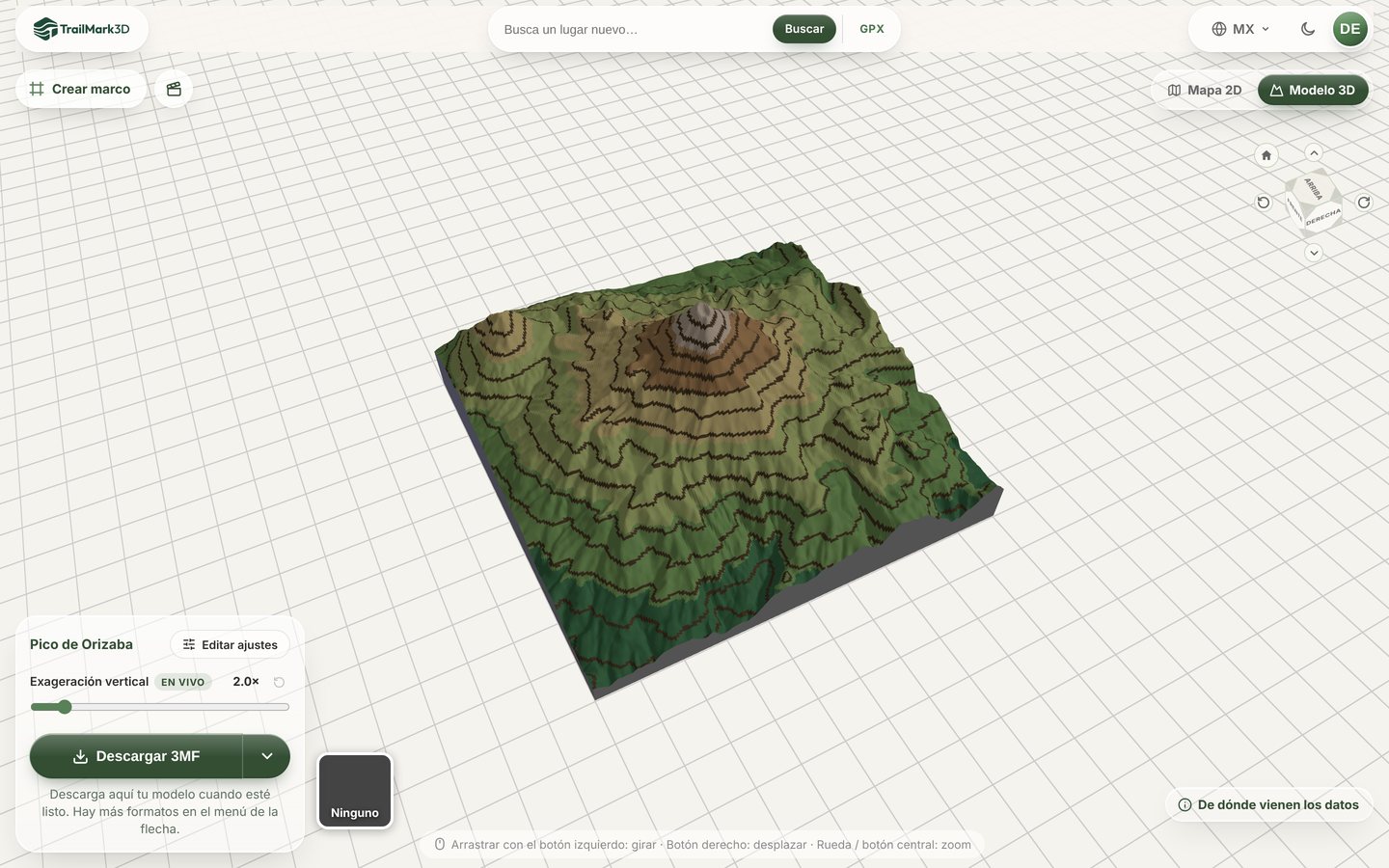Select the Ninguno frame thumbnail
This screenshot has height=868, width=1389.
pos(355,791)
